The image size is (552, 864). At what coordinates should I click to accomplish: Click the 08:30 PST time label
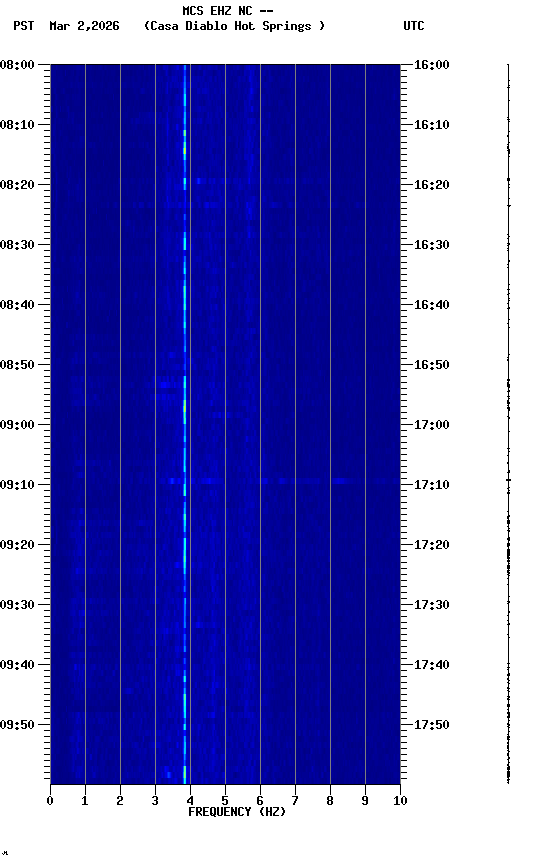coord(17,245)
